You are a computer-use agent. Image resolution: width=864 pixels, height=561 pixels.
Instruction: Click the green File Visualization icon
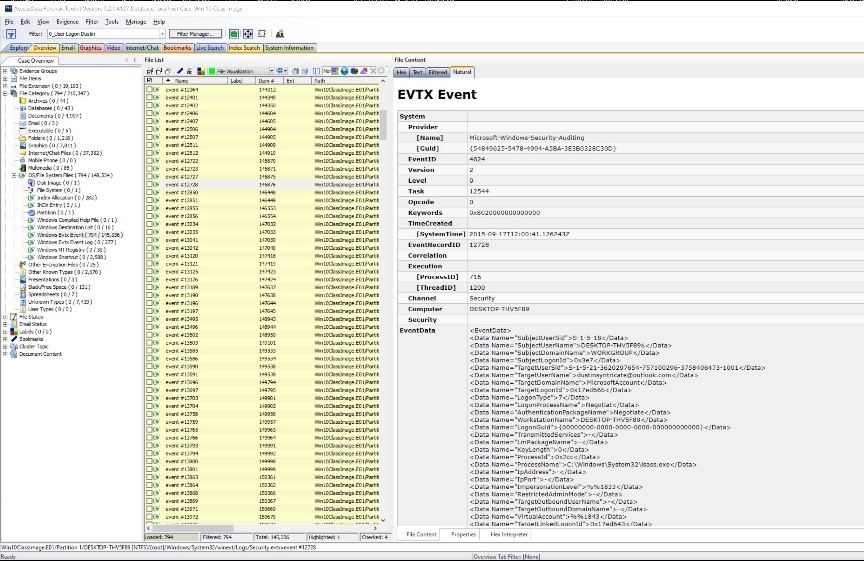tap(212, 71)
